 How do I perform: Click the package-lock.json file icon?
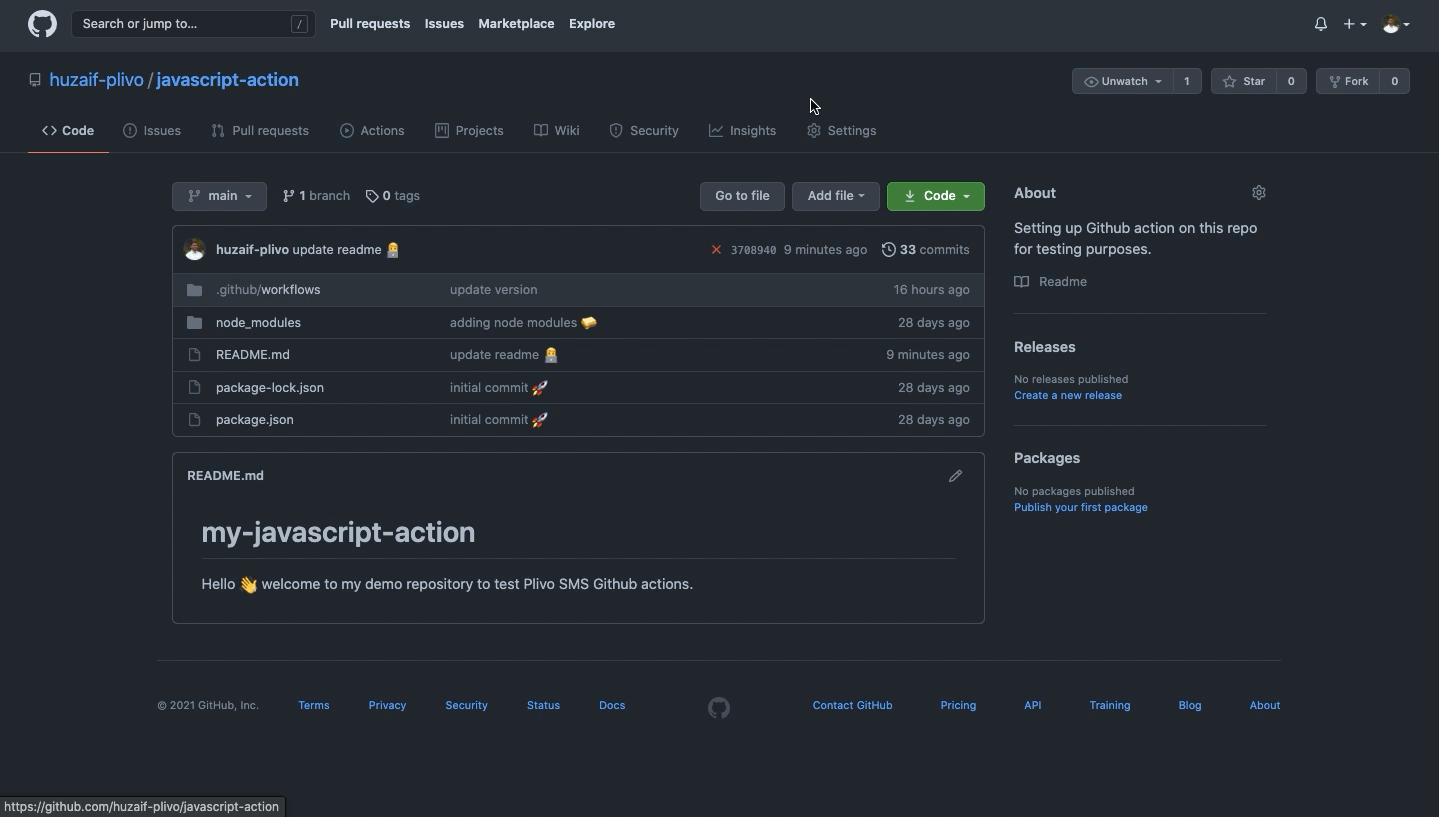click(x=195, y=388)
